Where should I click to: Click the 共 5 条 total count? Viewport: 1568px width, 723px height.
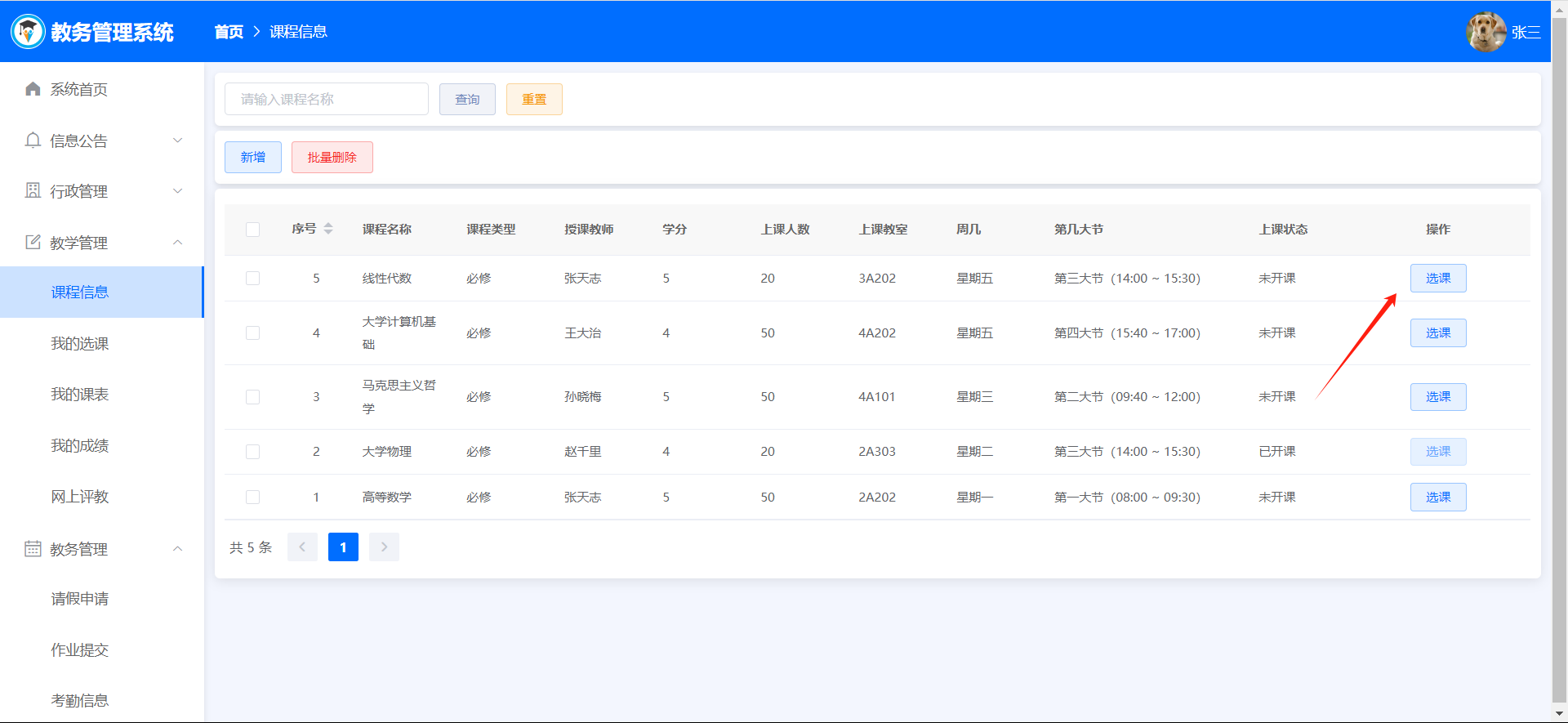click(x=251, y=547)
